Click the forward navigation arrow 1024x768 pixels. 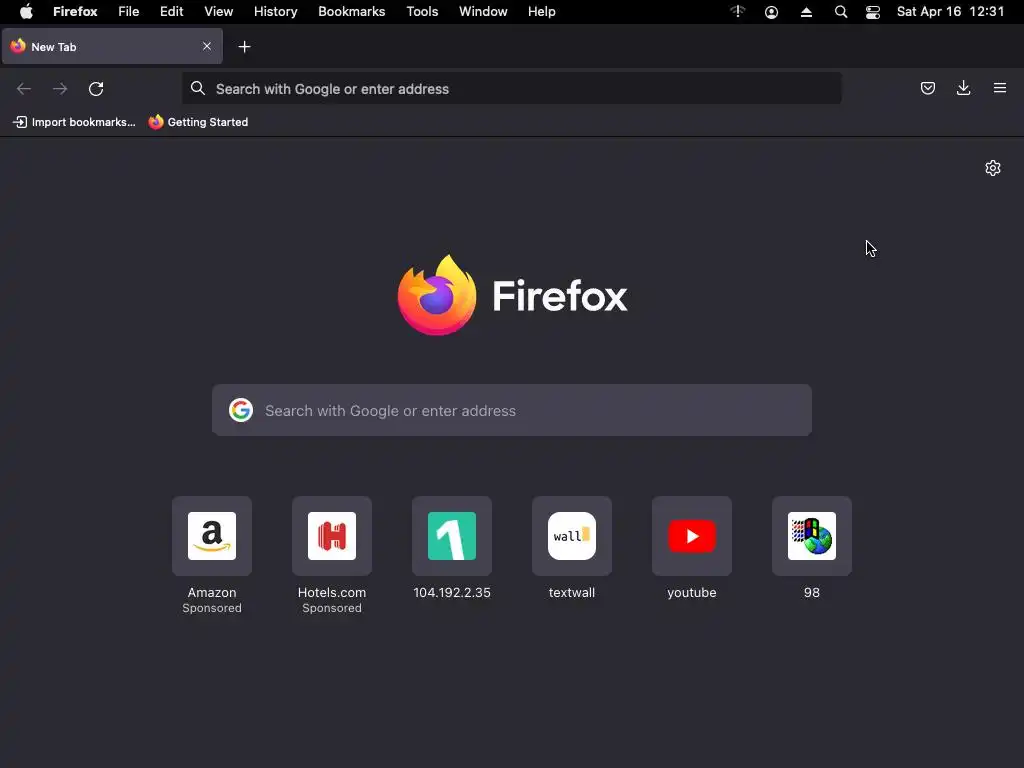coord(60,88)
